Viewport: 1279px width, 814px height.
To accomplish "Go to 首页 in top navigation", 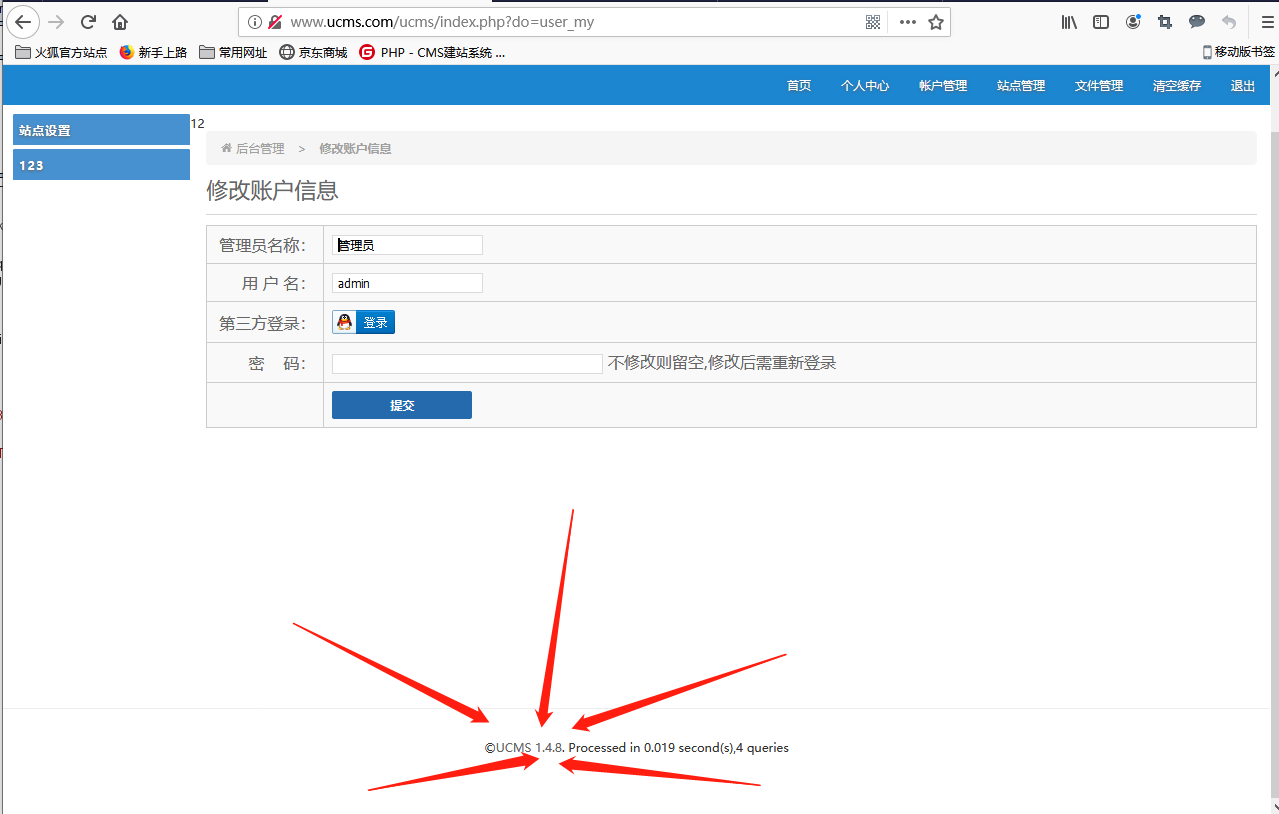I will [799, 86].
